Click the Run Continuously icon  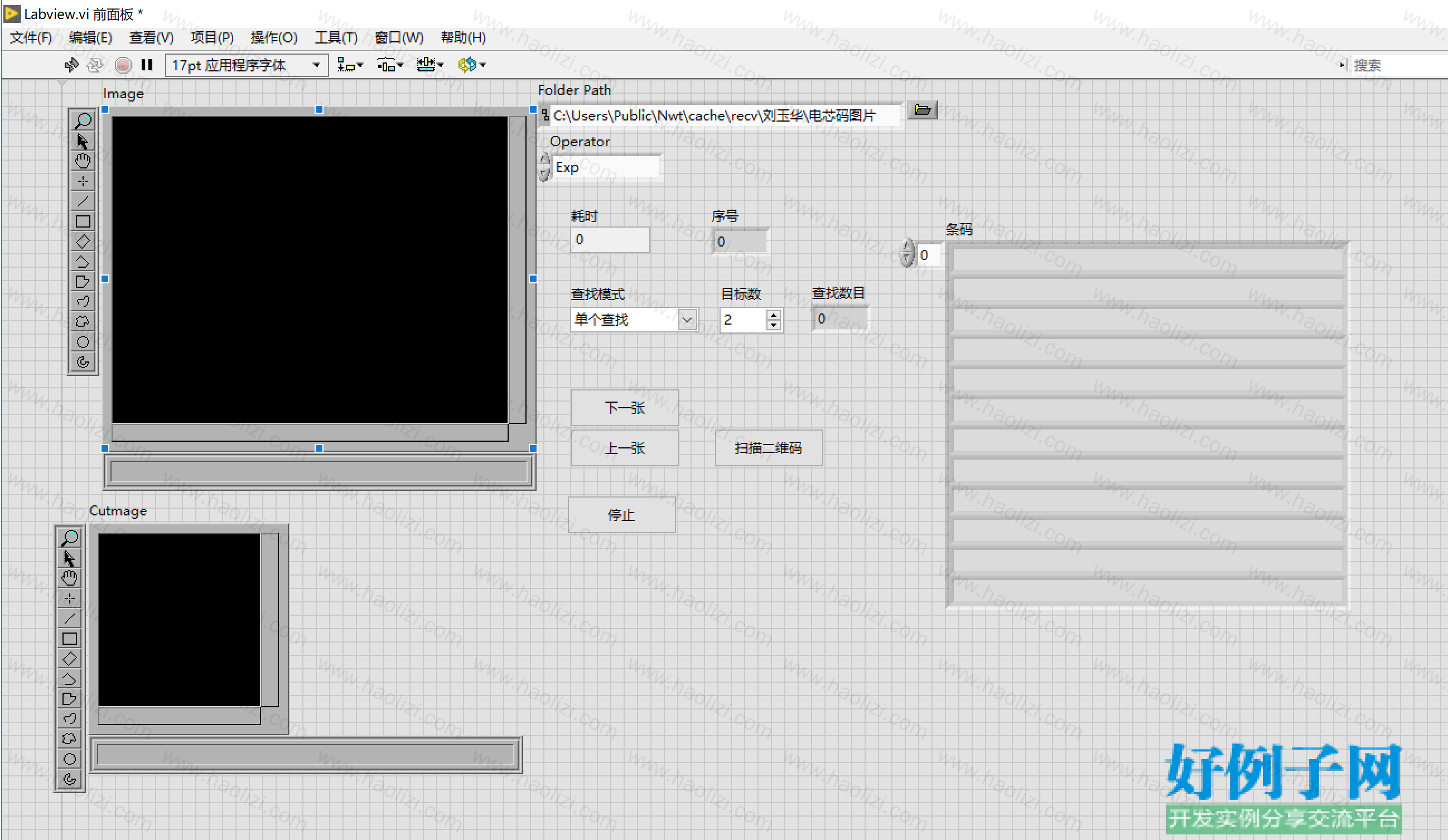(x=95, y=65)
